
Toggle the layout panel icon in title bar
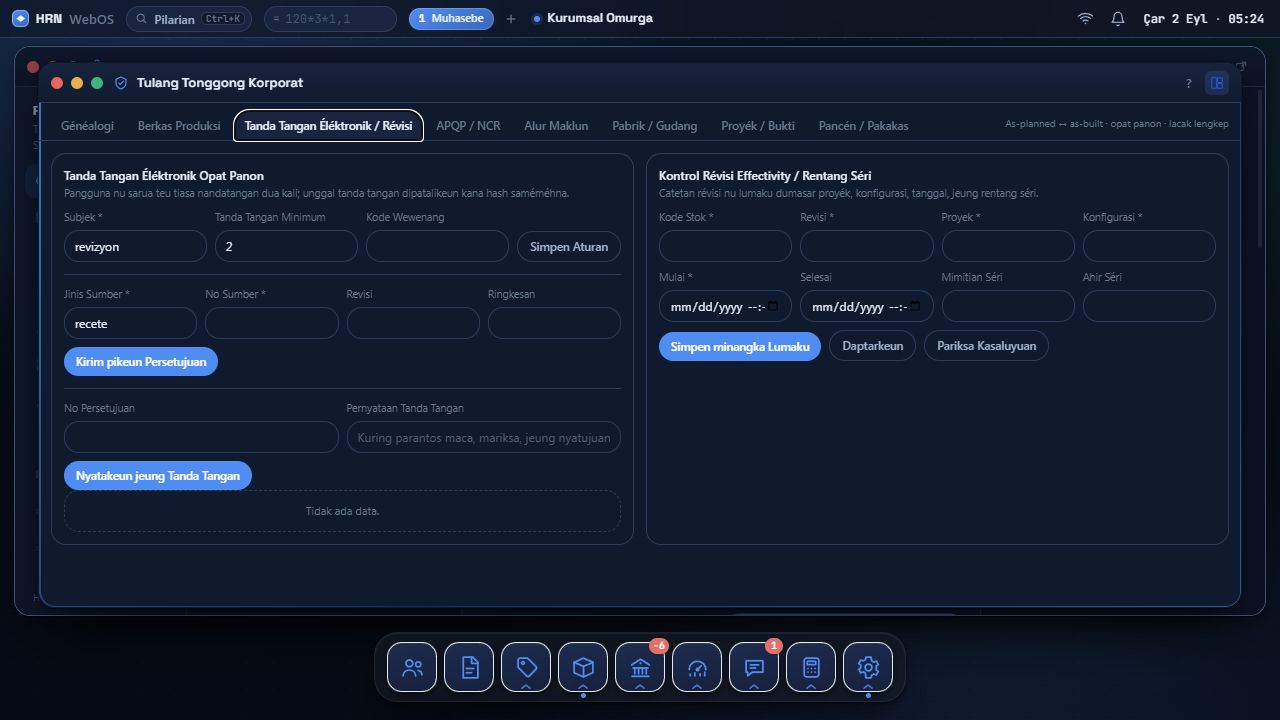click(1217, 83)
